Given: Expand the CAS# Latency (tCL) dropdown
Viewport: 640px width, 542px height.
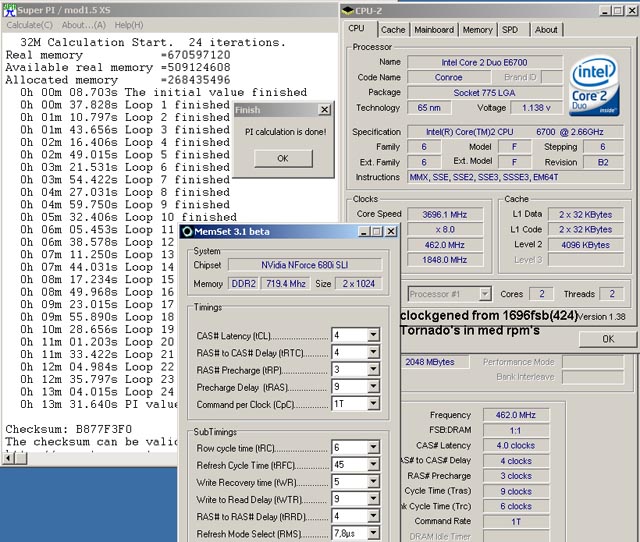Looking at the screenshot, I should pos(373,335).
